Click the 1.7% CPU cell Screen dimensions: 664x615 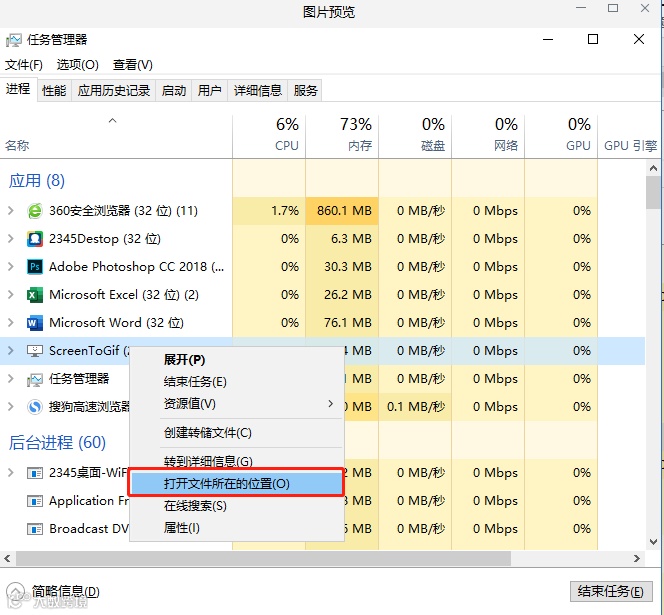[269, 211]
